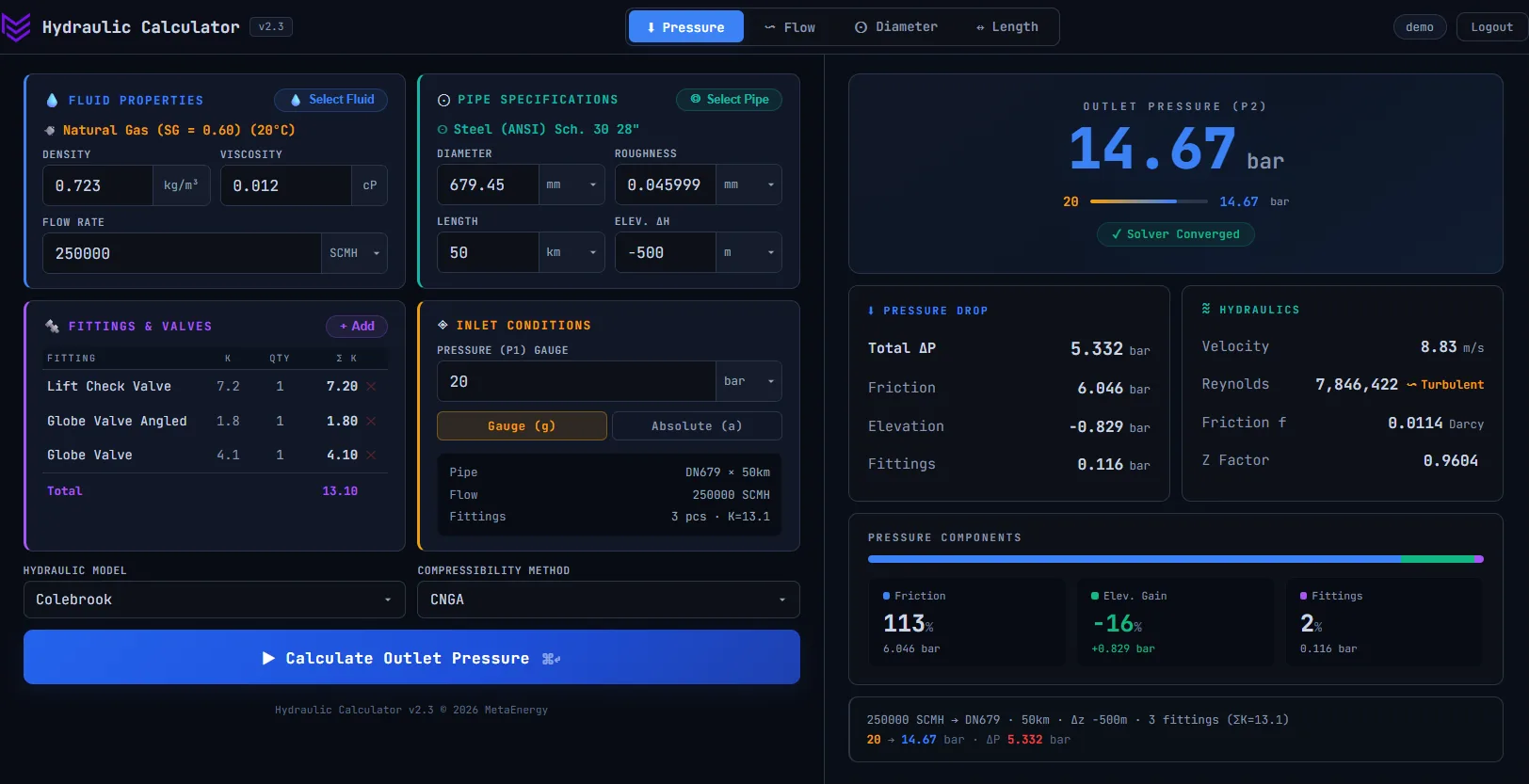Click the Length input field

tap(488, 252)
